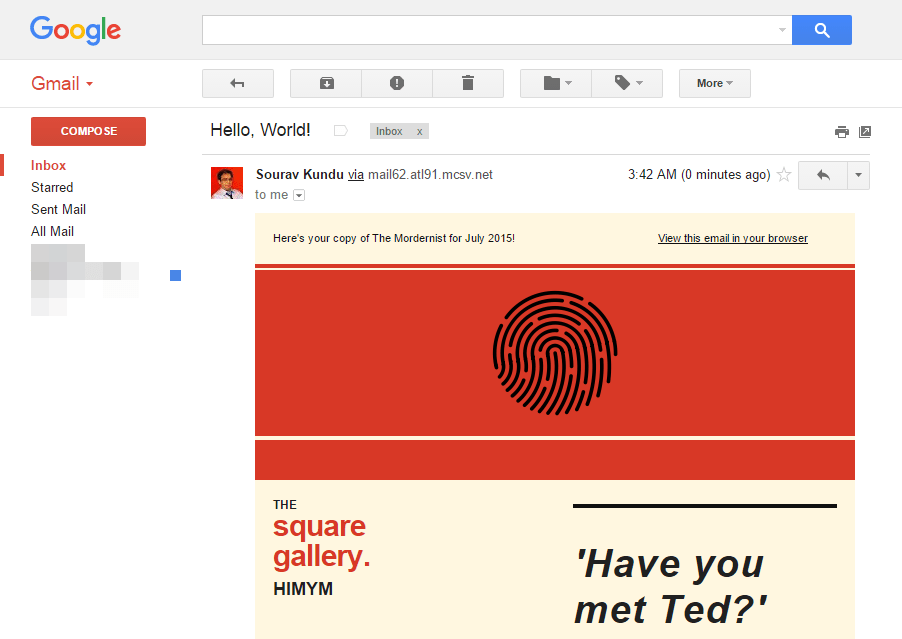The height and width of the screenshot is (639, 902).
Task: Click 'Here's your copy of The Mordernist' text
Action: click(394, 238)
